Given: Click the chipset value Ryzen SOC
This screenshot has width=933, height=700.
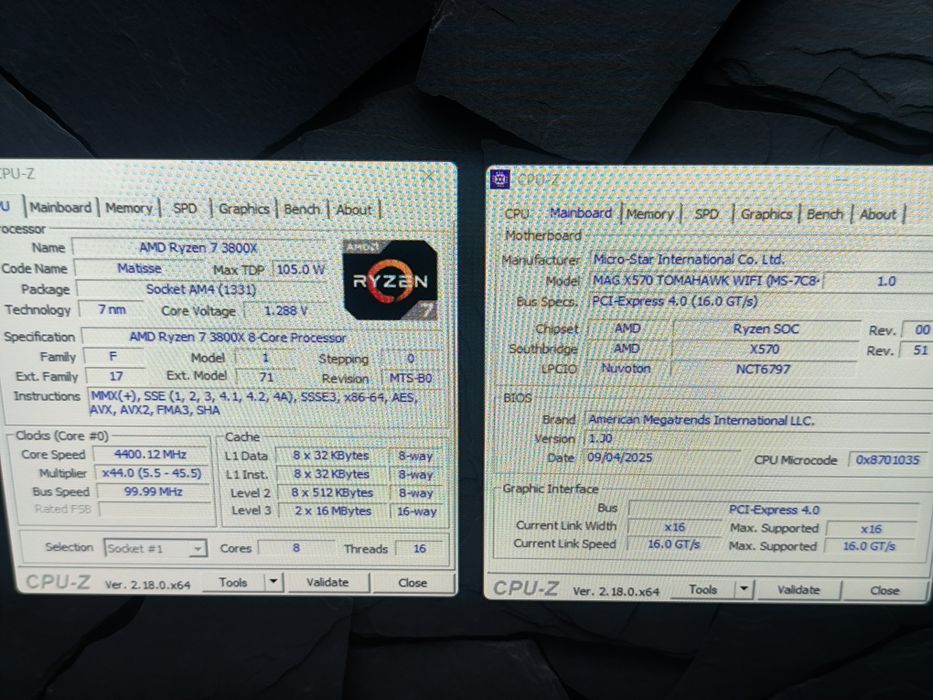Looking at the screenshot, I should tap(765, 329).
